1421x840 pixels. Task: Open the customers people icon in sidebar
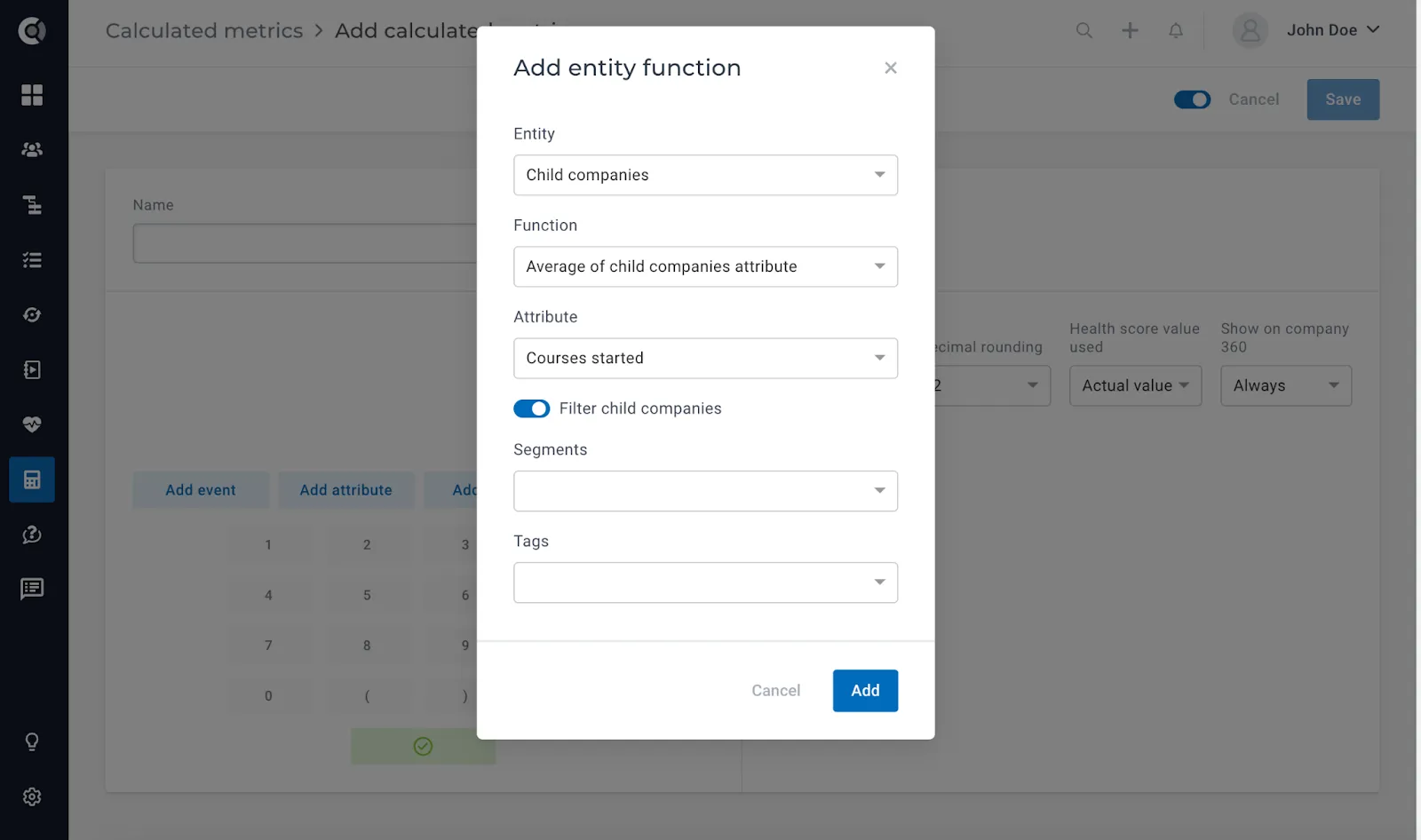32,150
